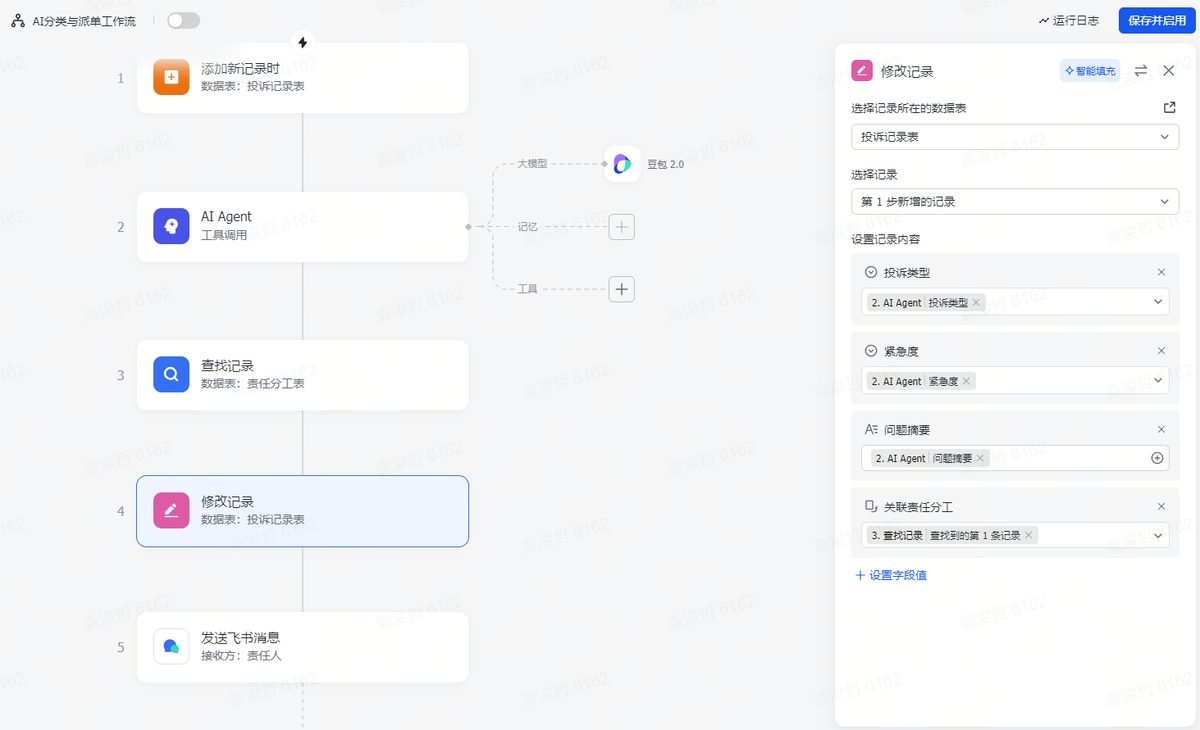This screenshot has width=1200, height=730.
Task: Click the plus circle in the 问题摘要 field
Action: (1157, 458)
